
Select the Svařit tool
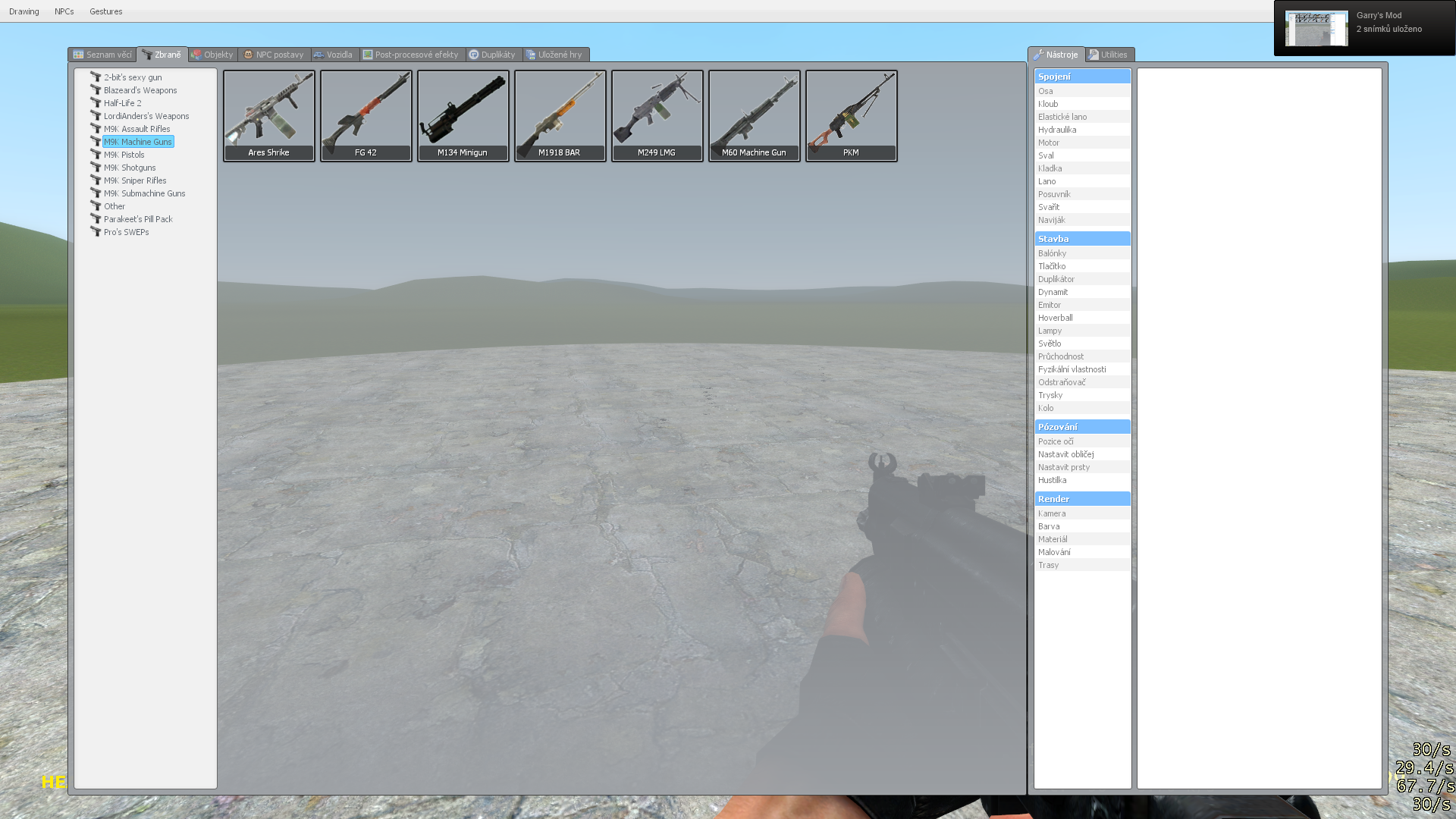(x=1082, y=207)
